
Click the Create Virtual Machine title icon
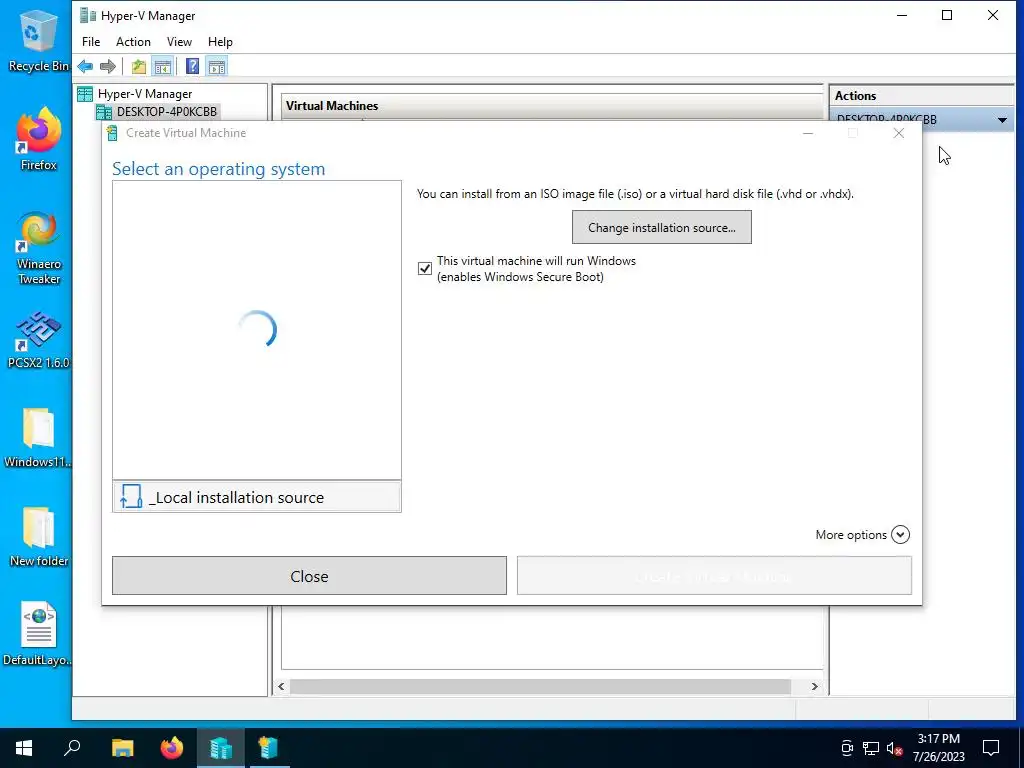(112, 133)
